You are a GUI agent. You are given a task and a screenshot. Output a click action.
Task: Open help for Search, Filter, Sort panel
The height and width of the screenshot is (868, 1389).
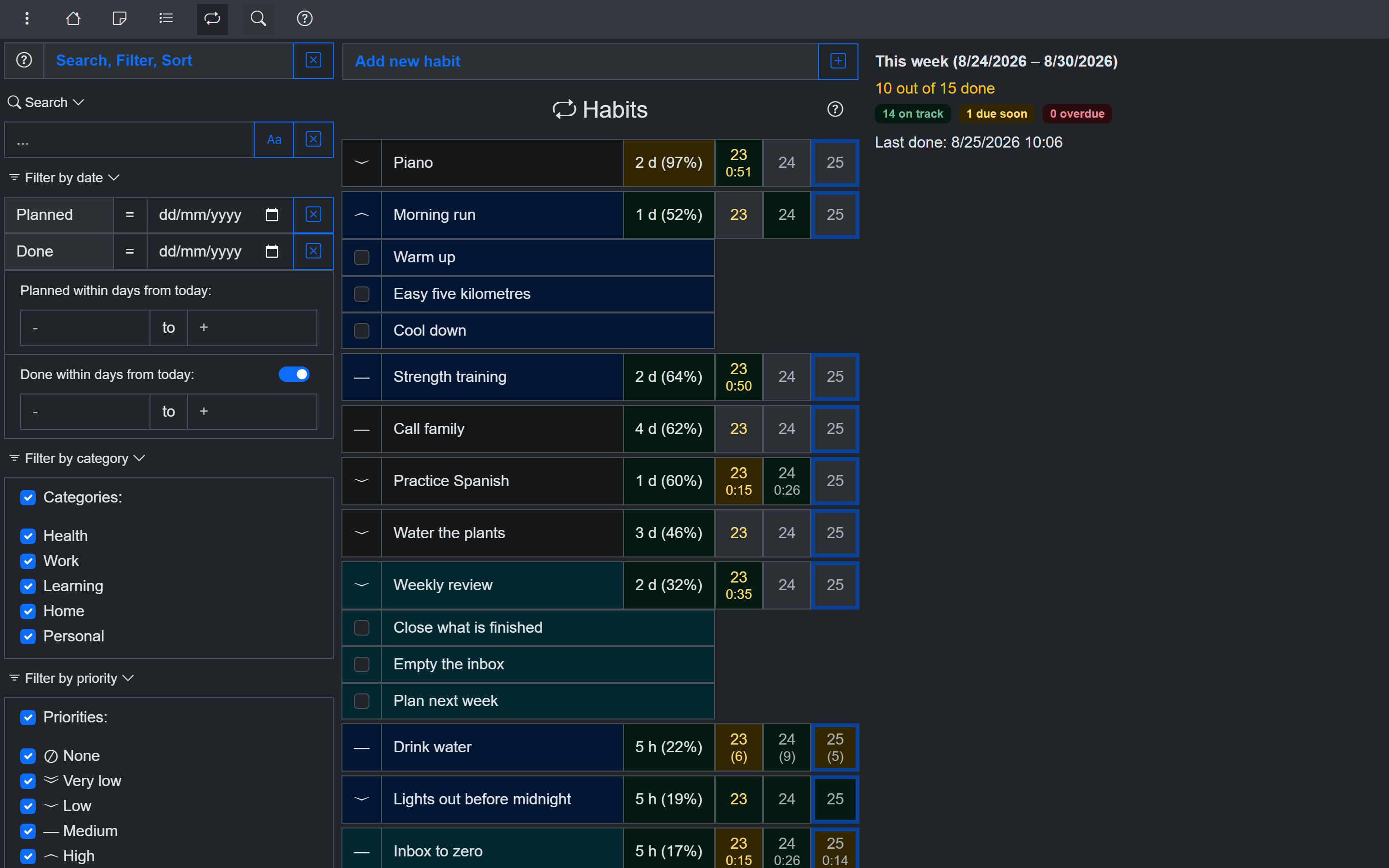[24, 60]
